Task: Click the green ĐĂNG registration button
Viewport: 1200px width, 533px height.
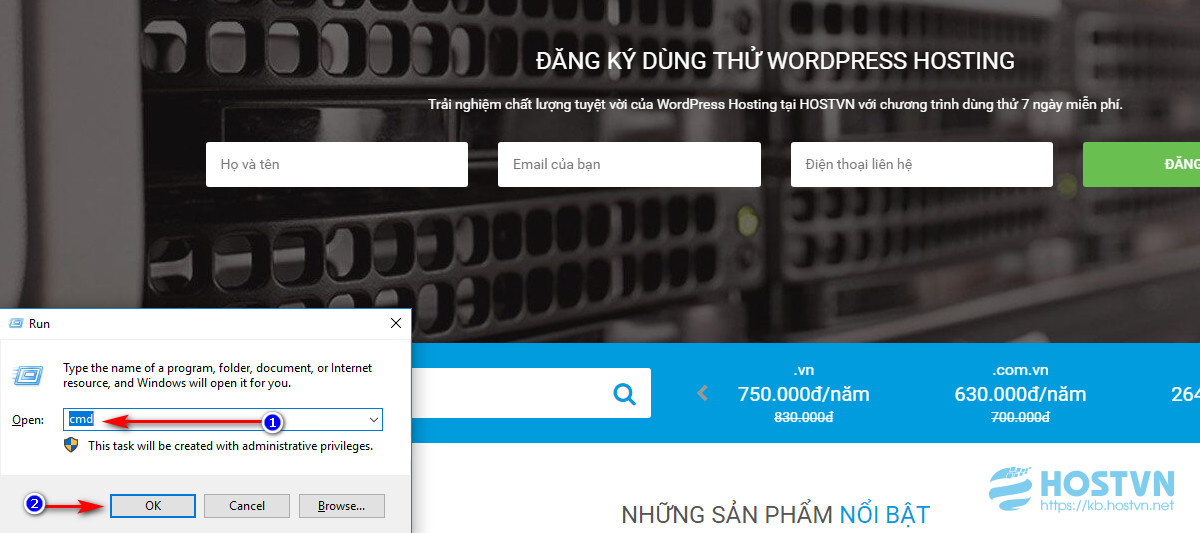Action: [1141, 164]
